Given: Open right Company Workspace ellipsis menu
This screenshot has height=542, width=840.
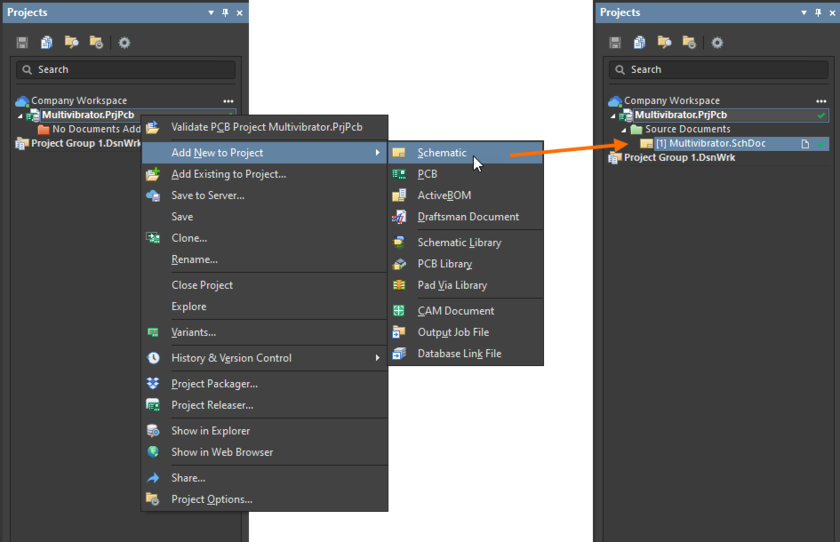Looking at the screenshot, I should click(x=821, y=101).
